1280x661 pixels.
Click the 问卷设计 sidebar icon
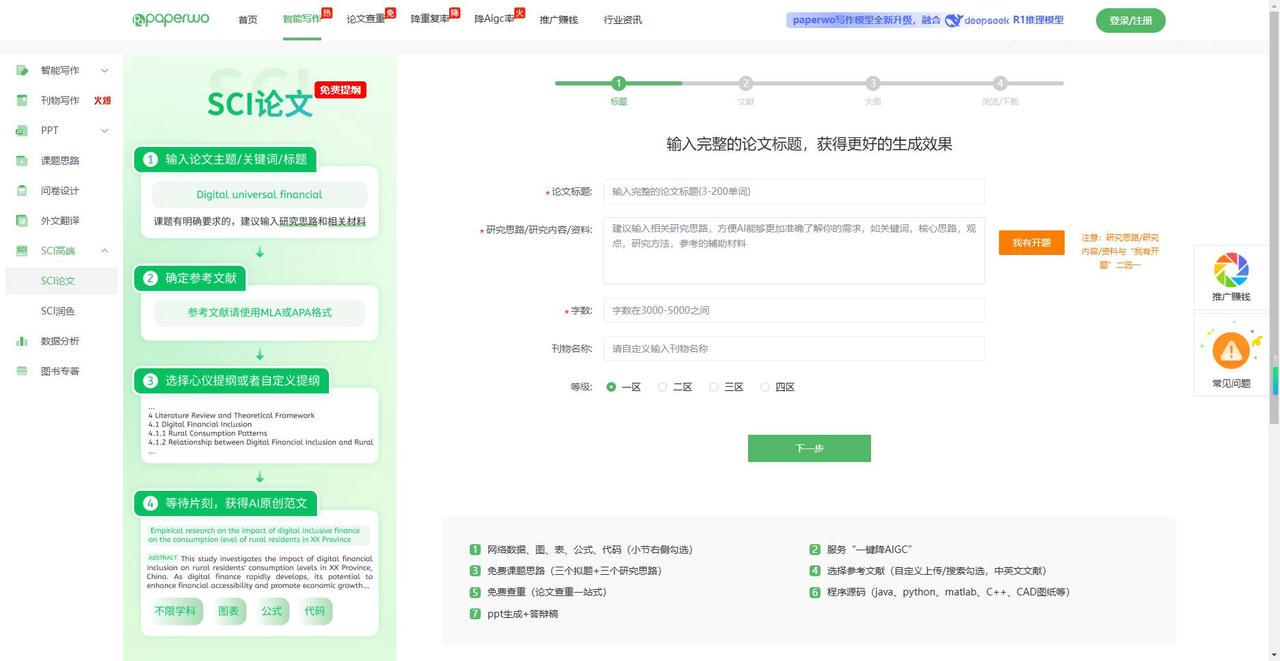[x=21, y=191]
